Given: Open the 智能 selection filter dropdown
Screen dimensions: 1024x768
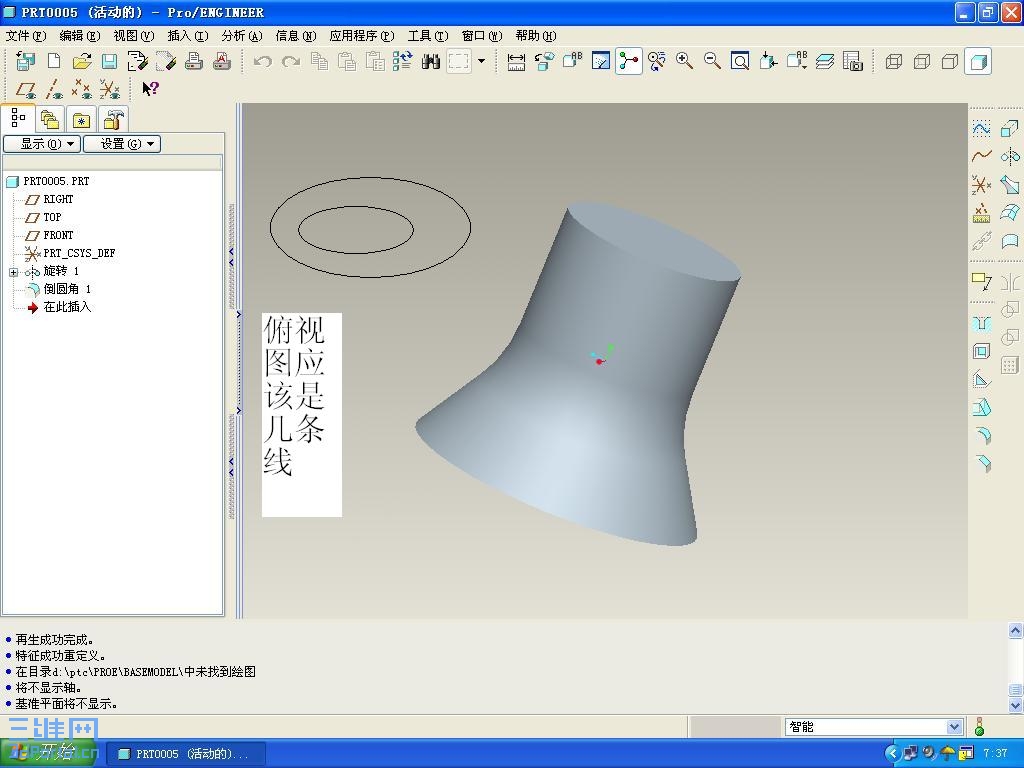Looking at the screenshot, I should coord(953,727).
